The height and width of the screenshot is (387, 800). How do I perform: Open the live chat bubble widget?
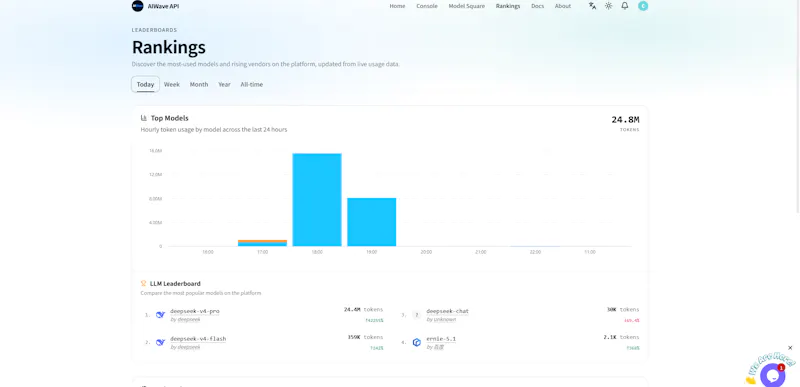tap(772, 375)
